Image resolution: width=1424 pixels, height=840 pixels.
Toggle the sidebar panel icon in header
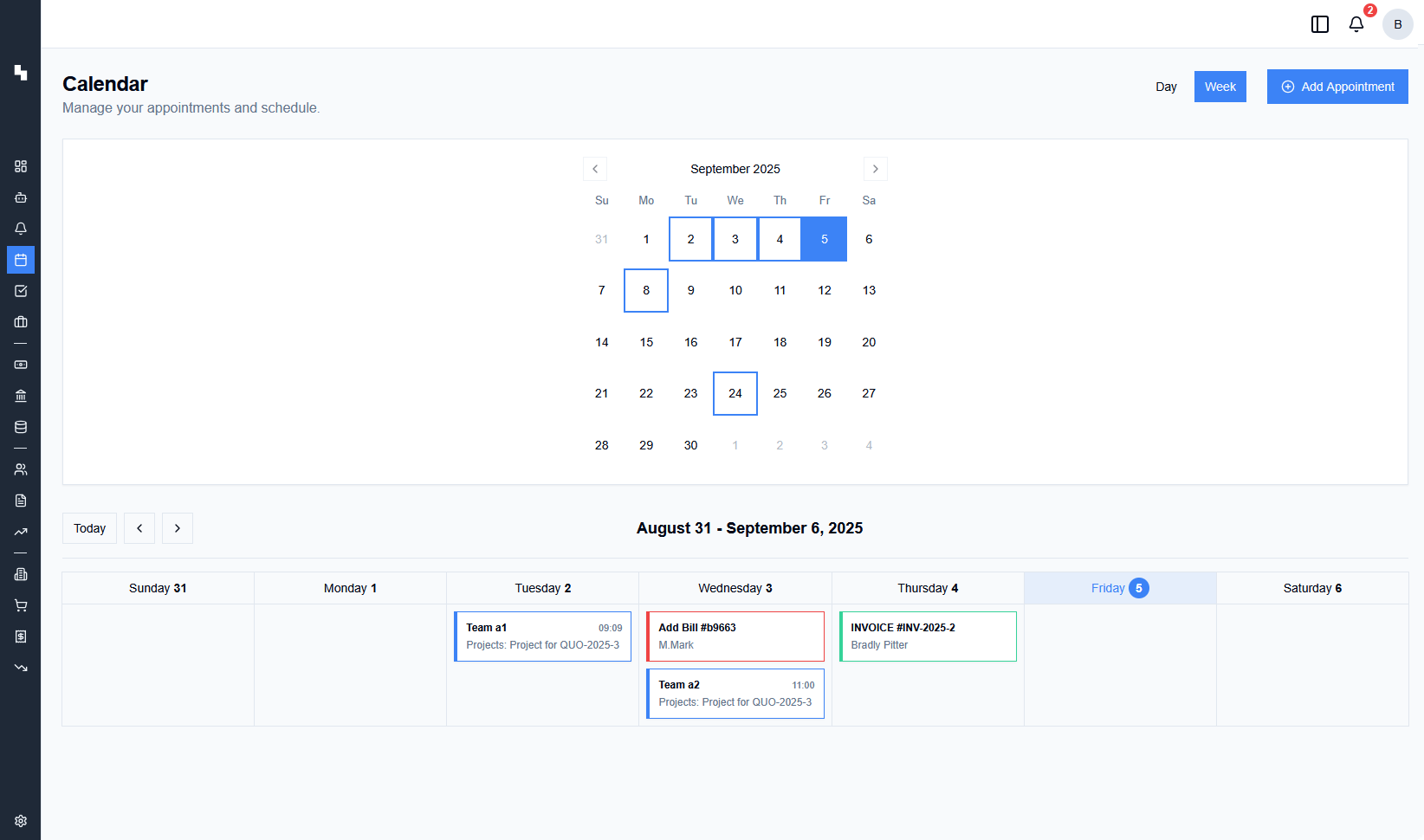pos(1320,24)
